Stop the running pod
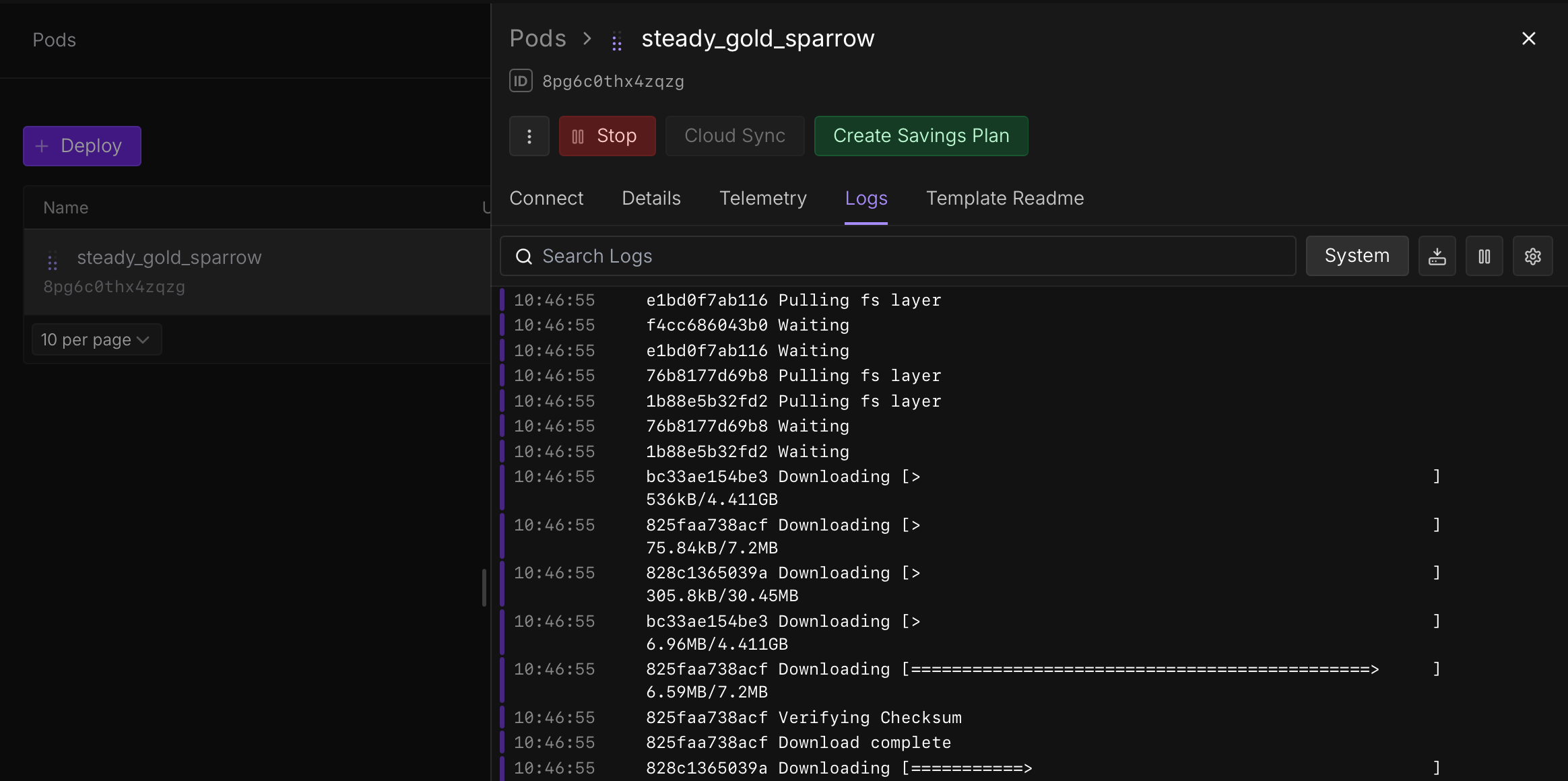Screen dimensions: 1568x781 pos(607,136)
